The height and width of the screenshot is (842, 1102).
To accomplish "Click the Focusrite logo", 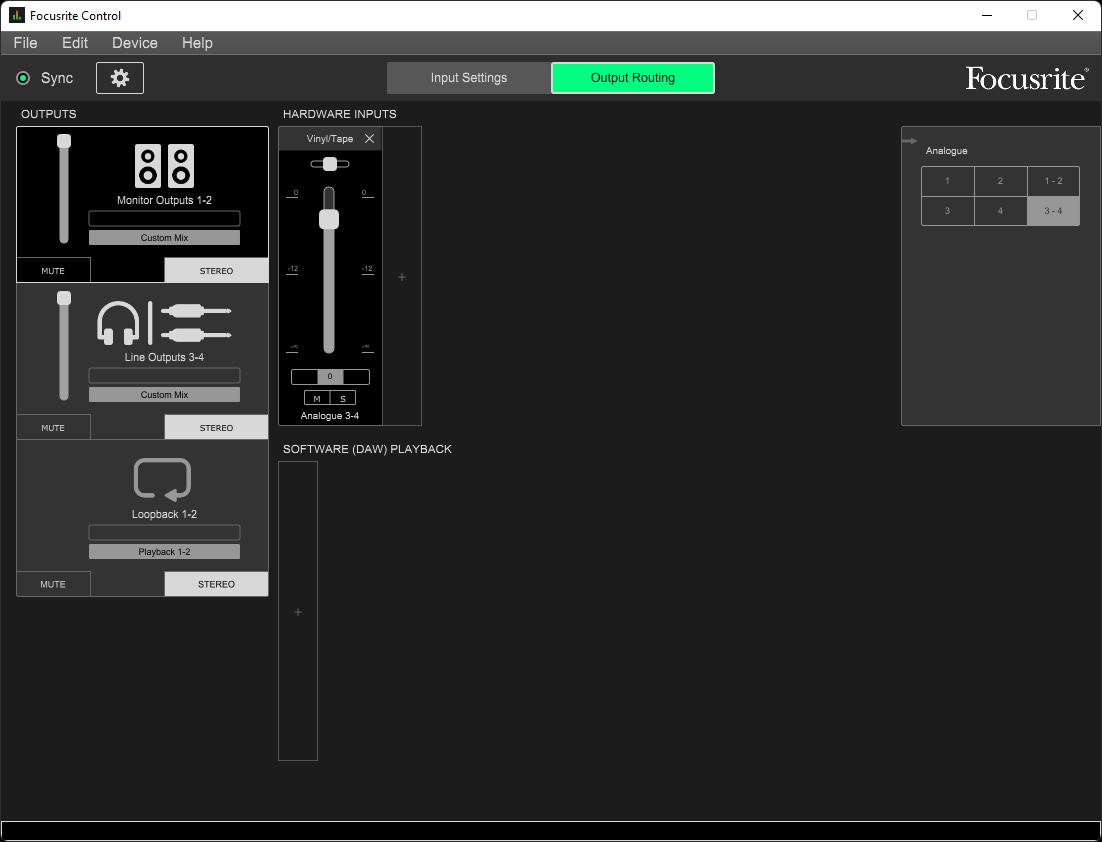I will (x=1028, y=78).
